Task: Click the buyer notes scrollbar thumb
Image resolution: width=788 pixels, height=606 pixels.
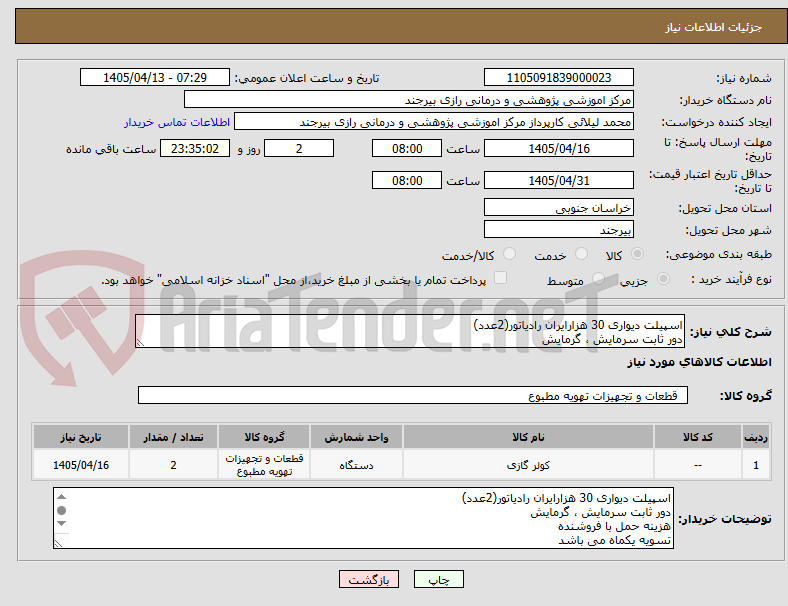Action: pos(61,510)
